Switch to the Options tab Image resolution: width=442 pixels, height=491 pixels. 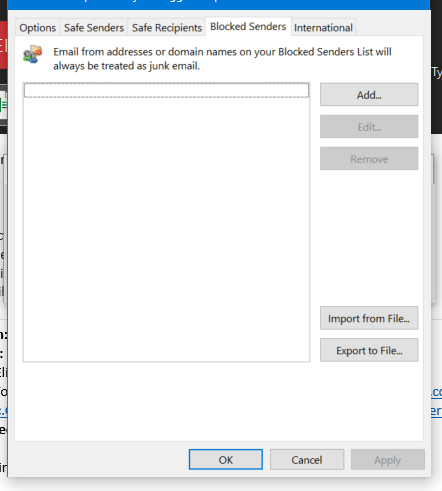(x=37, y=28)
